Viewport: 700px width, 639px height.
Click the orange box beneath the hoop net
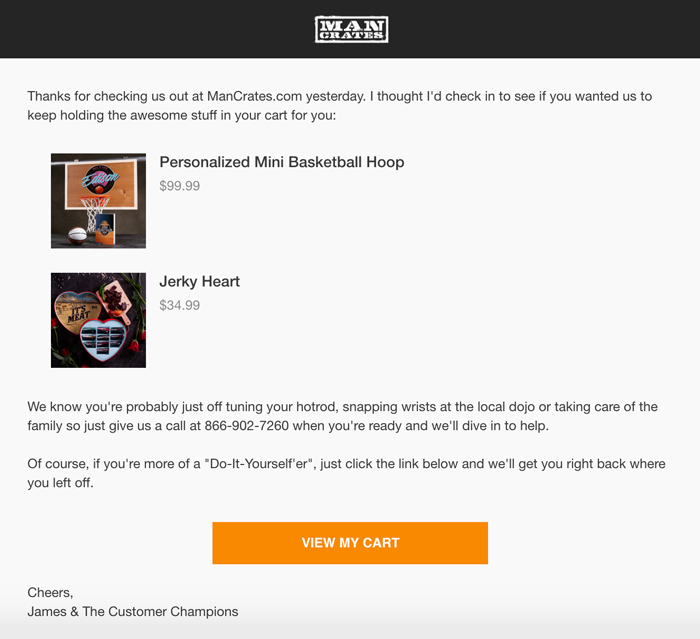click(105, 230)
